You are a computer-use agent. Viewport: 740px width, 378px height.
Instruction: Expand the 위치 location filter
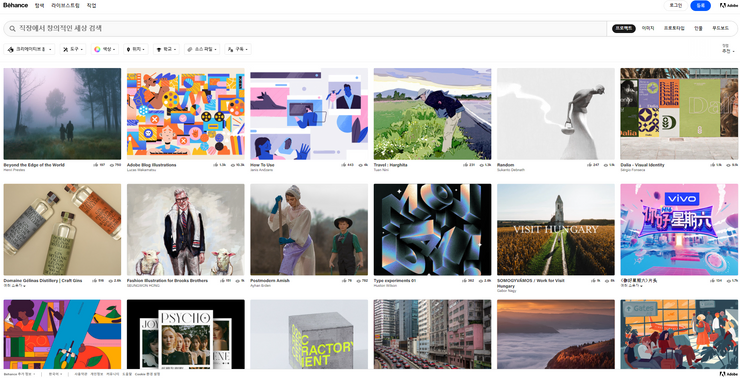pos(136,49)
